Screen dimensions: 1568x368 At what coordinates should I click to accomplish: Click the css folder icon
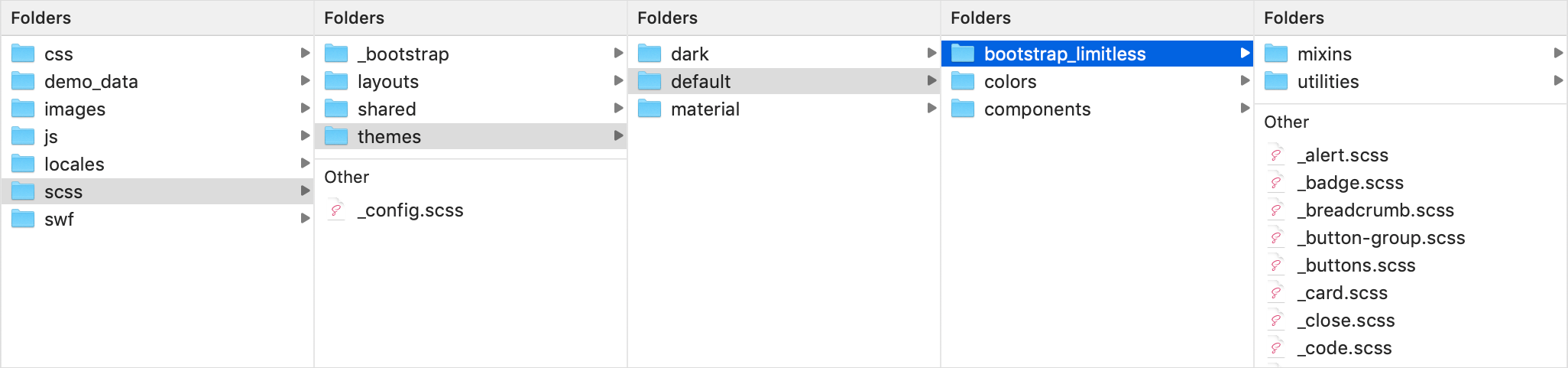(23, 54)
